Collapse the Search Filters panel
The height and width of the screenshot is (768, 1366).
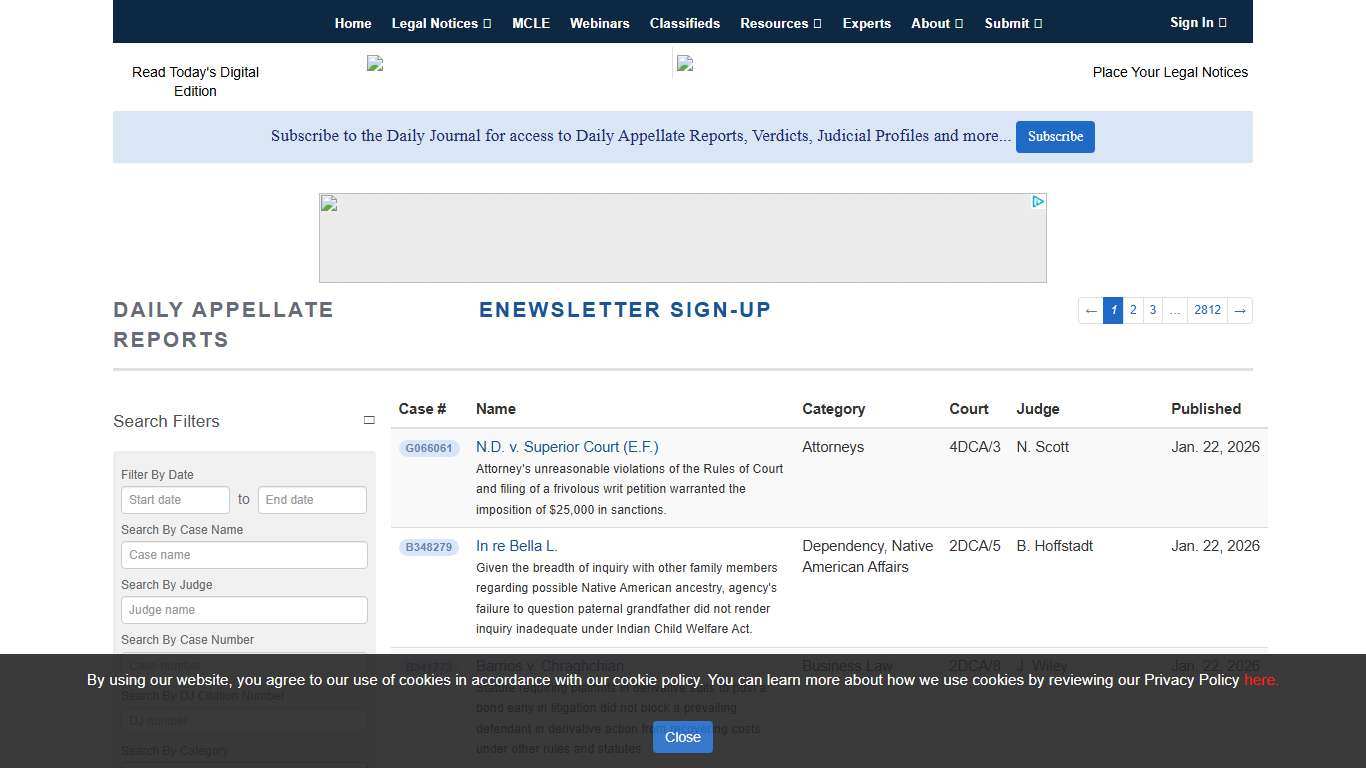(368, 421)
